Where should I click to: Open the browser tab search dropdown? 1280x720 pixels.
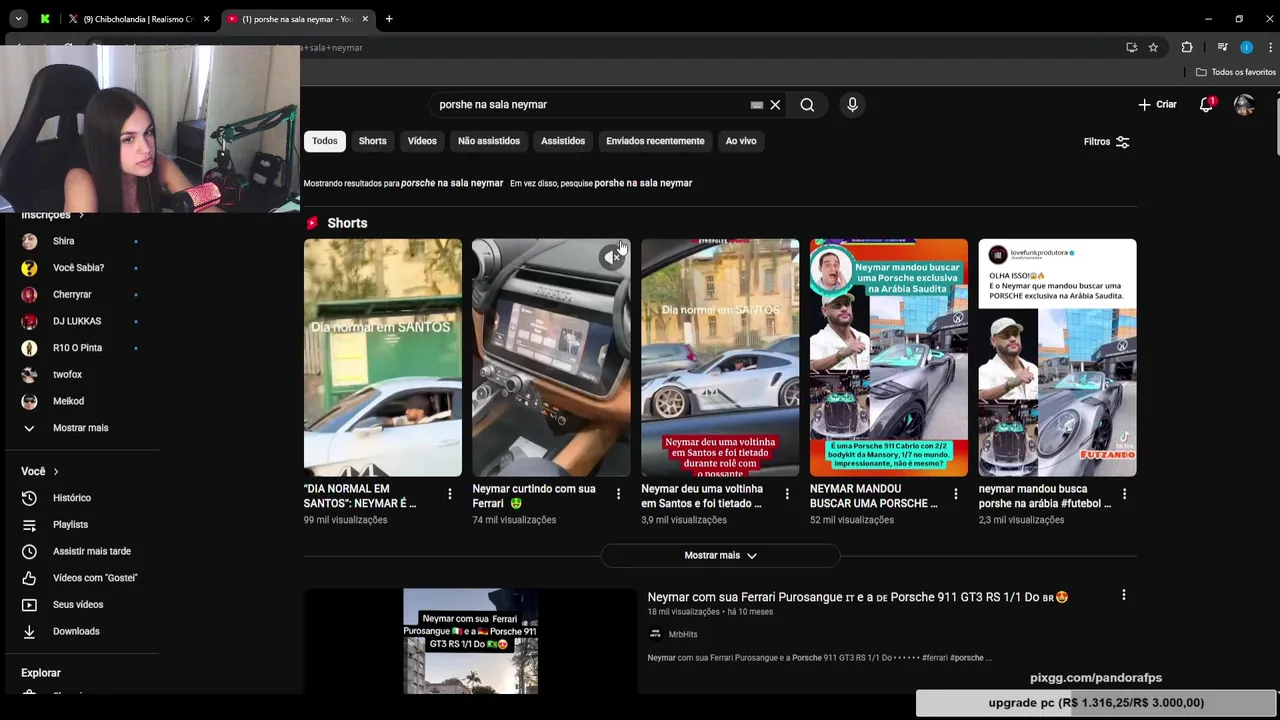tap(18, 19)
